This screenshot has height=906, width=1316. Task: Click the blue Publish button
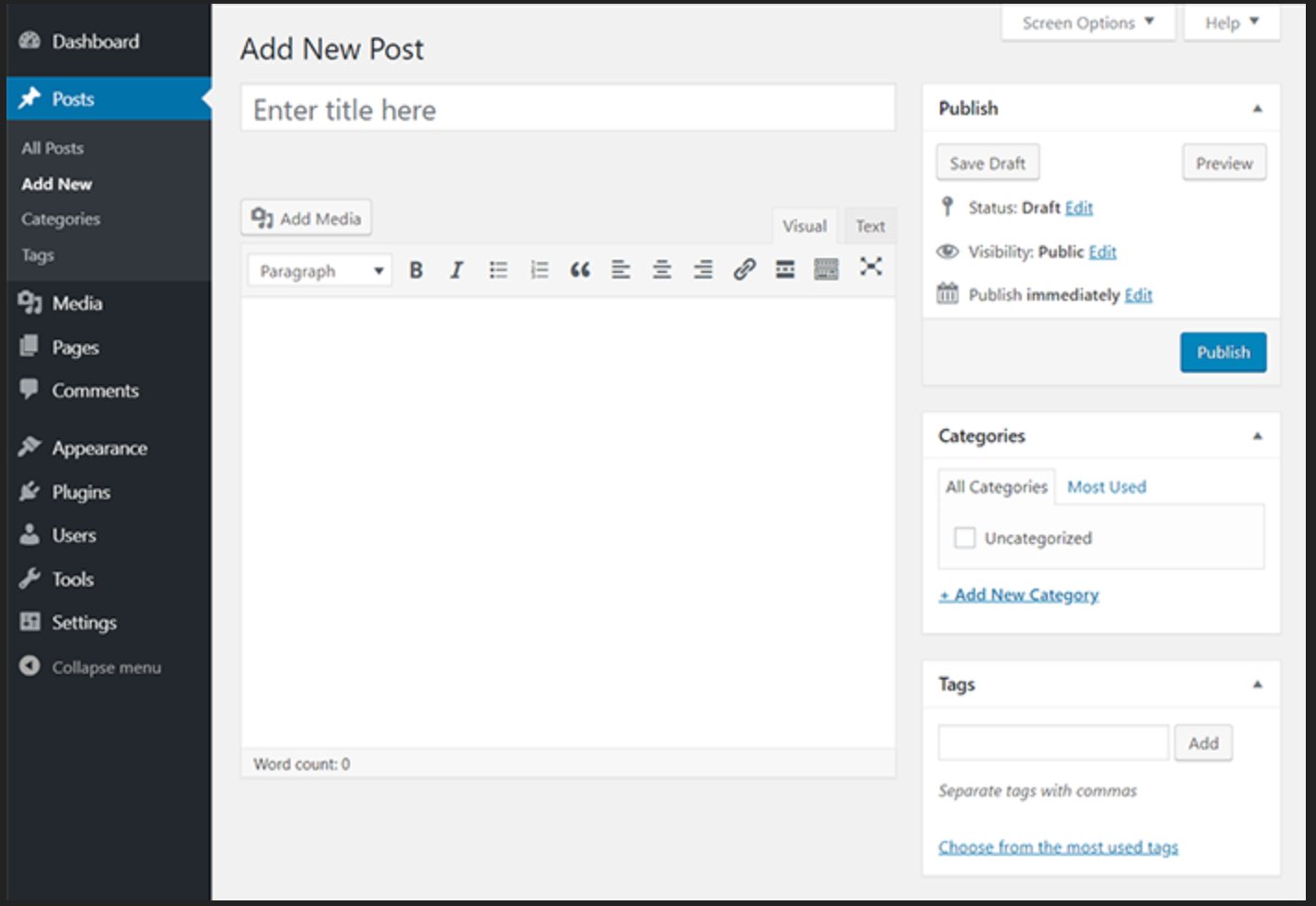[x=1222, y=353]
